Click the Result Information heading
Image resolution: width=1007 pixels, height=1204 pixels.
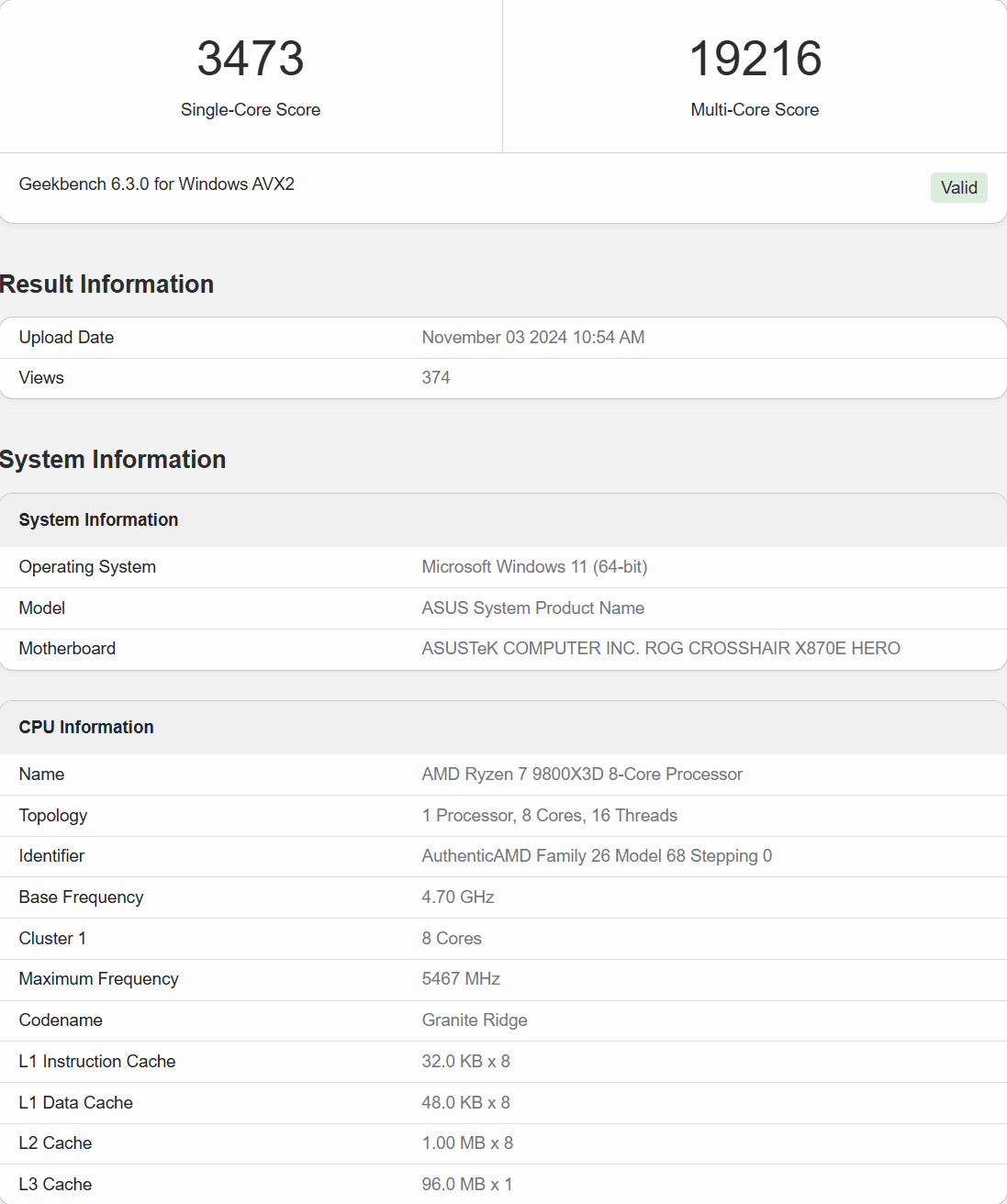(x=107, y=284)
